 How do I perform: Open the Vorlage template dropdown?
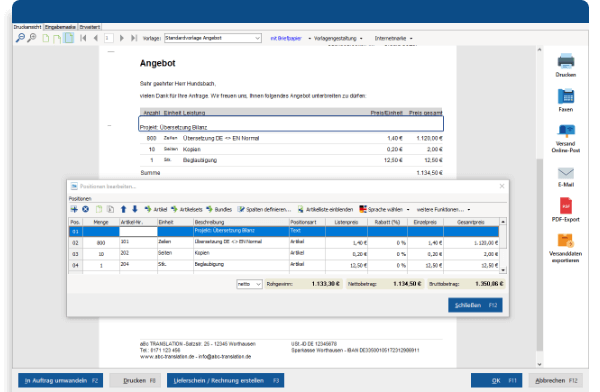point(213,38)
